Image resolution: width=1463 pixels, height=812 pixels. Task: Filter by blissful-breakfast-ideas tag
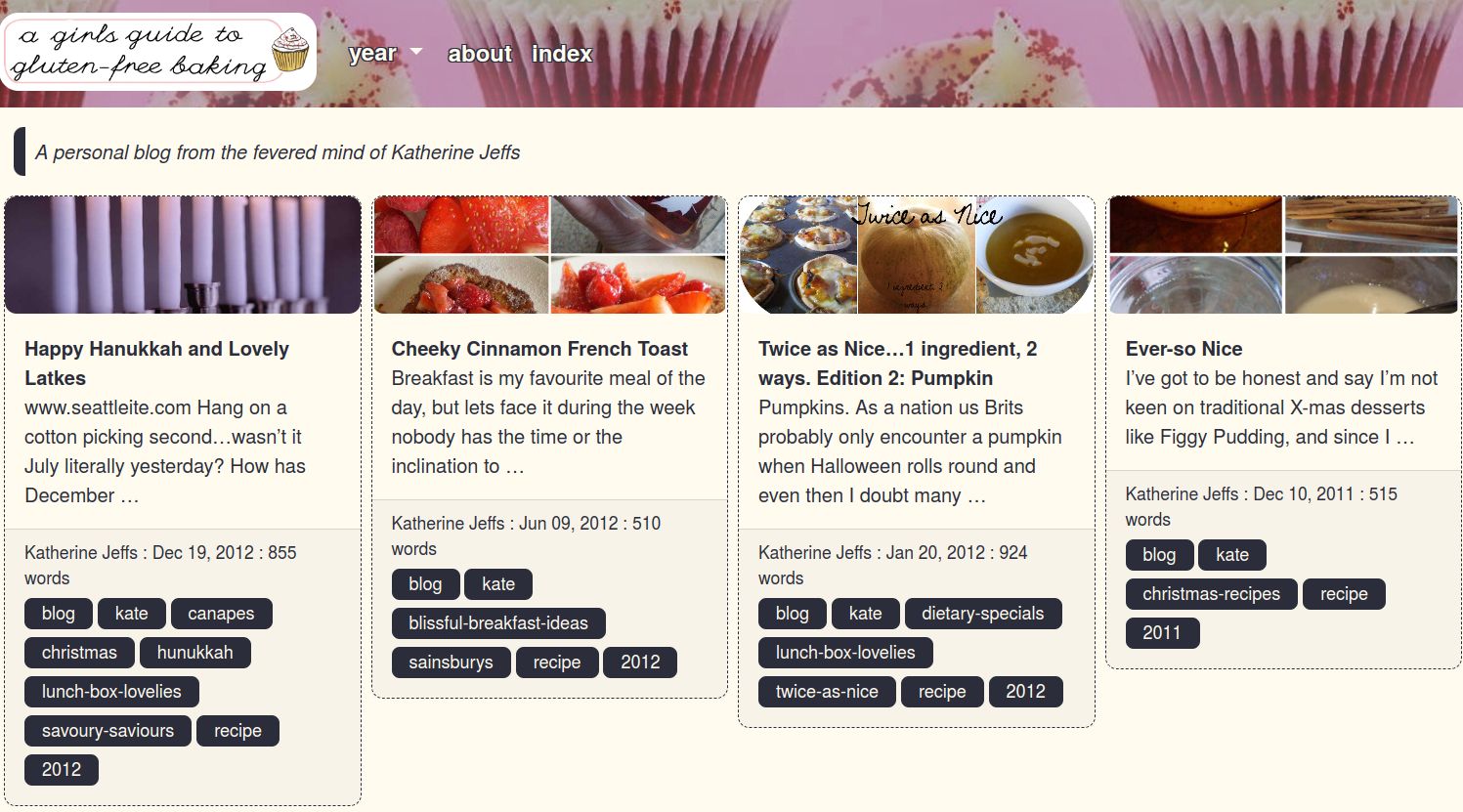point(498,623)
